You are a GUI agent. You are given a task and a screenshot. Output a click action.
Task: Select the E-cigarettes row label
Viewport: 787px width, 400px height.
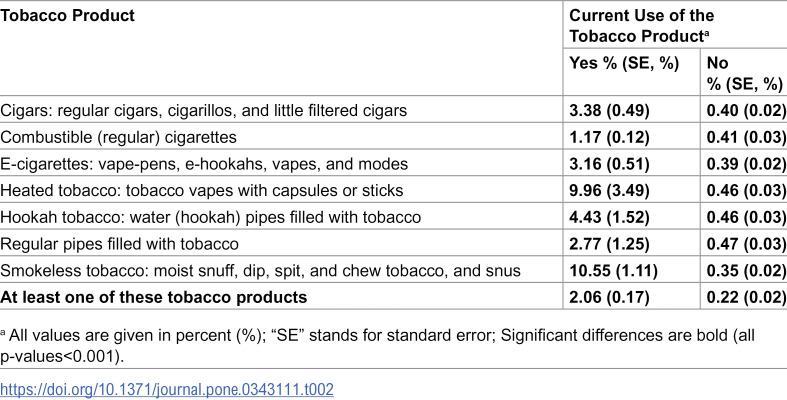pyautogui.click(x=204, y=164)
